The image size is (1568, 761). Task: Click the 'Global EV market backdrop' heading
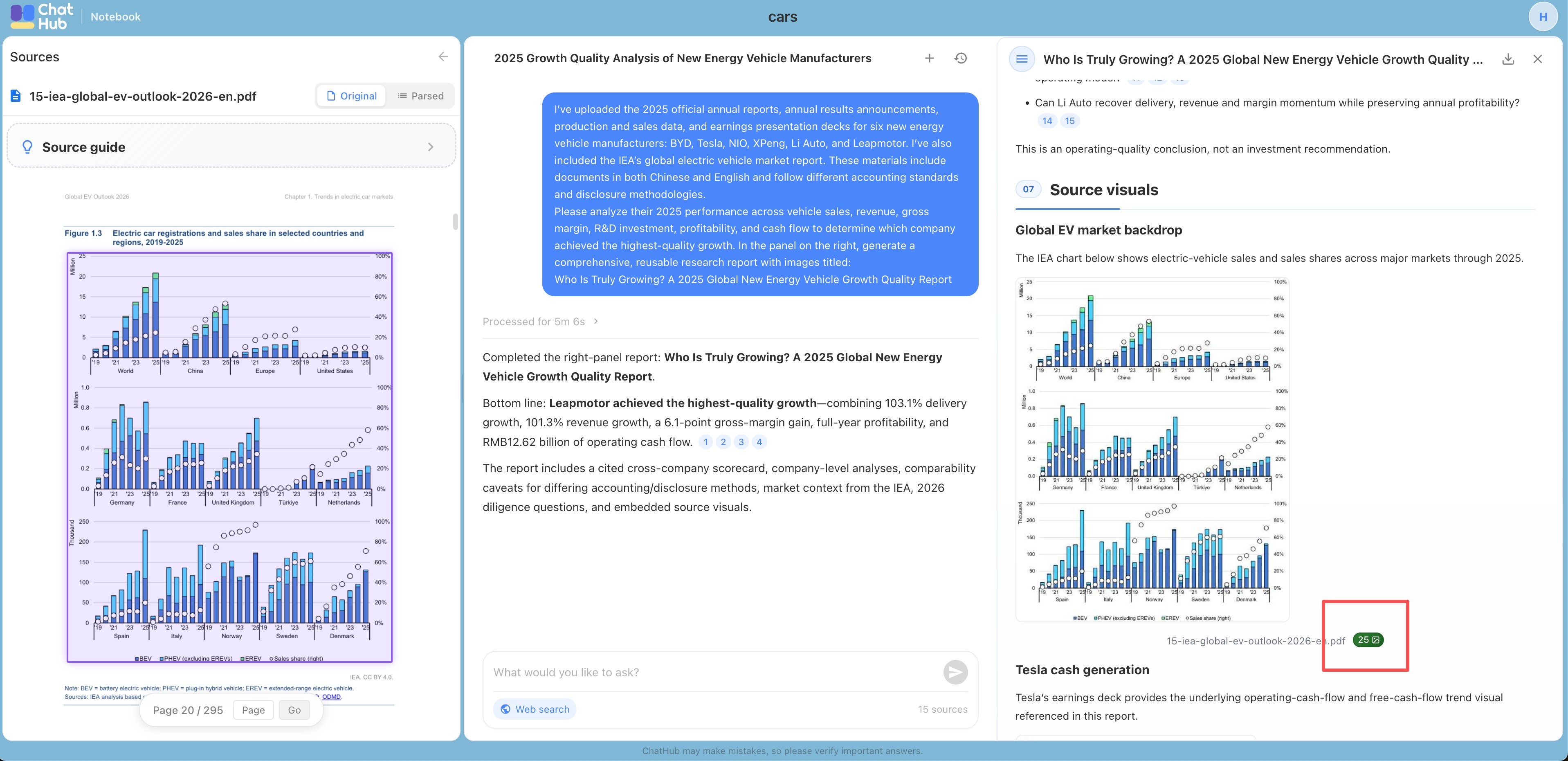(1098, 230)
